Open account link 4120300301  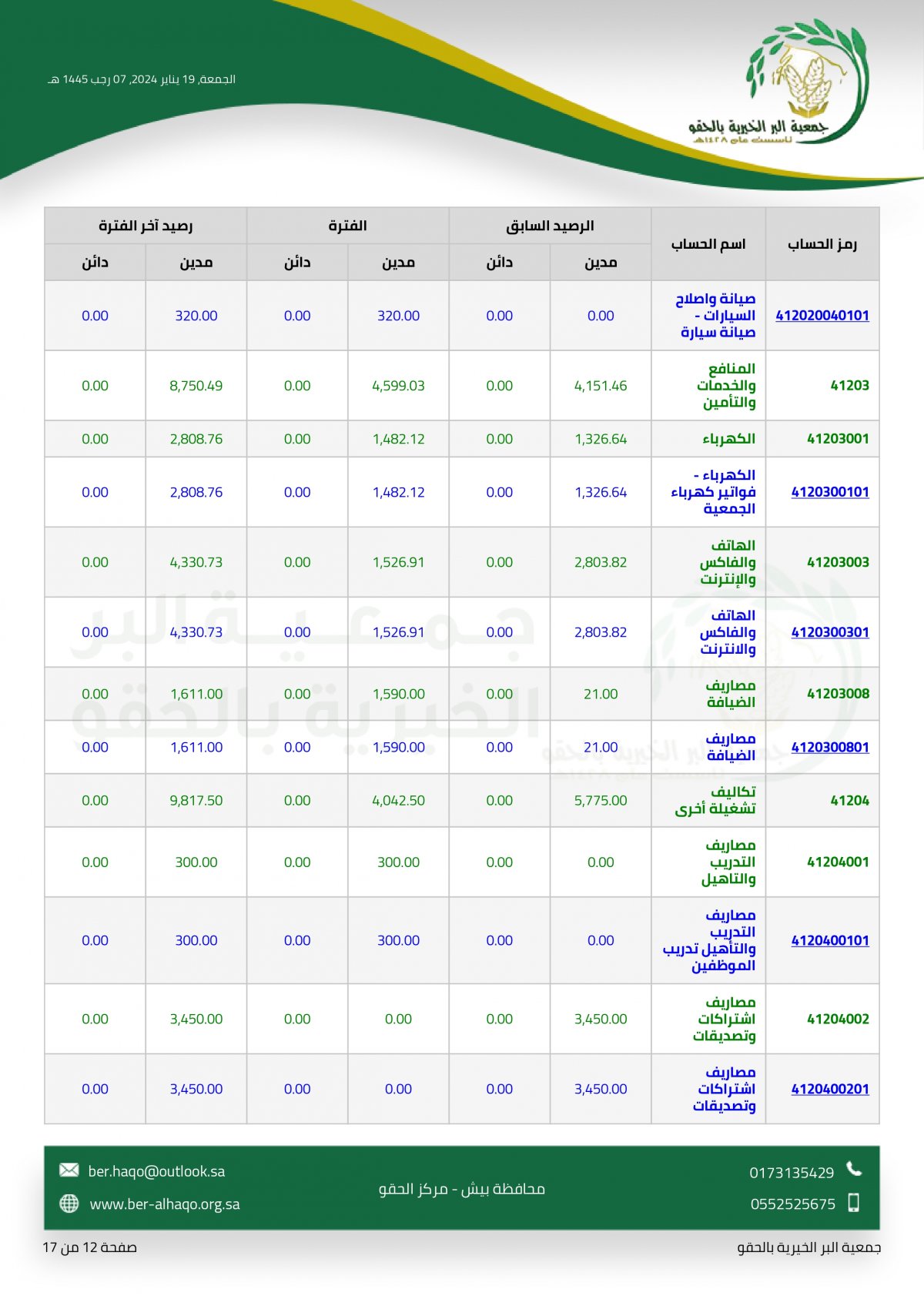click(829, 632)
